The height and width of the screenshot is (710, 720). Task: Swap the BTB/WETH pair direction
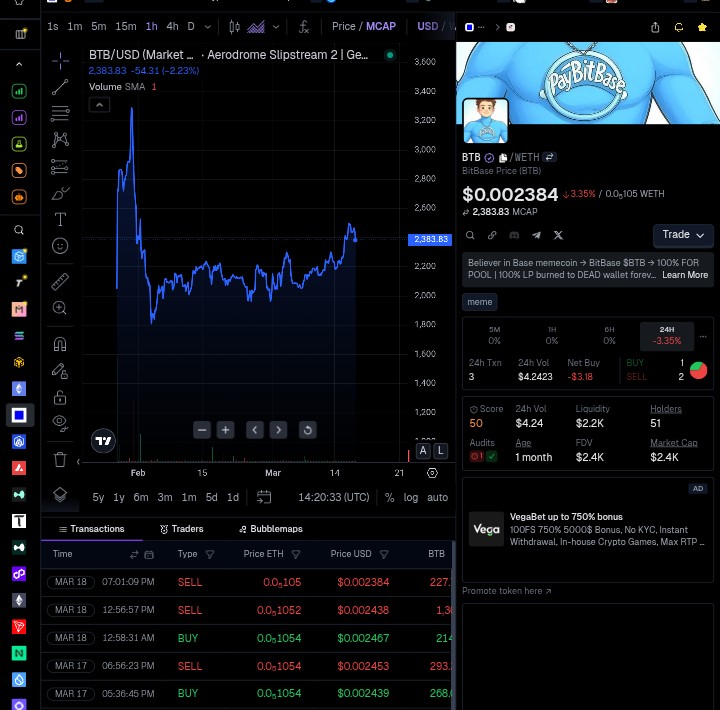549,157
